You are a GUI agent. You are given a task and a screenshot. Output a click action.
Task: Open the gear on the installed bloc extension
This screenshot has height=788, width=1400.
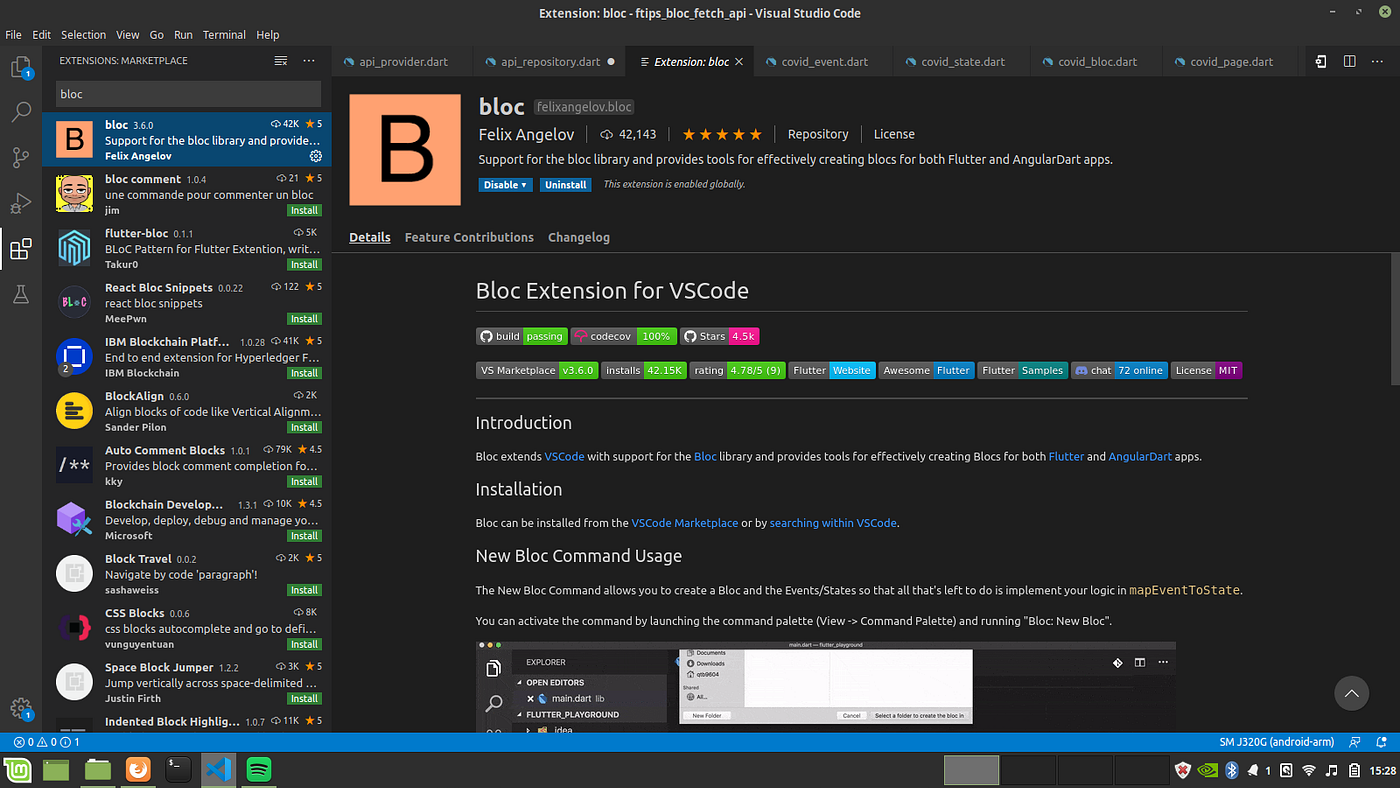(316, 157)
